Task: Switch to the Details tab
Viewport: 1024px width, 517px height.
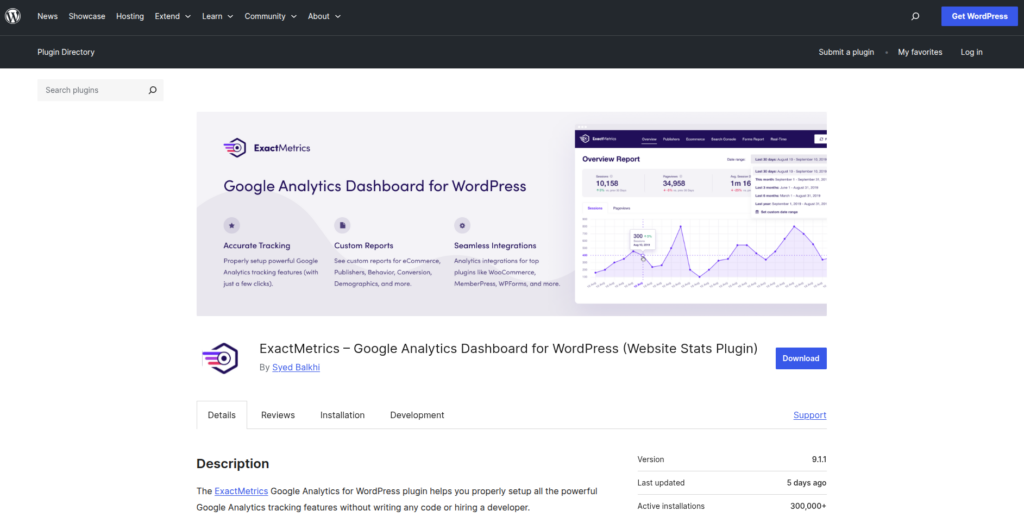Action: pyautogui.click(x=221, y=415)
